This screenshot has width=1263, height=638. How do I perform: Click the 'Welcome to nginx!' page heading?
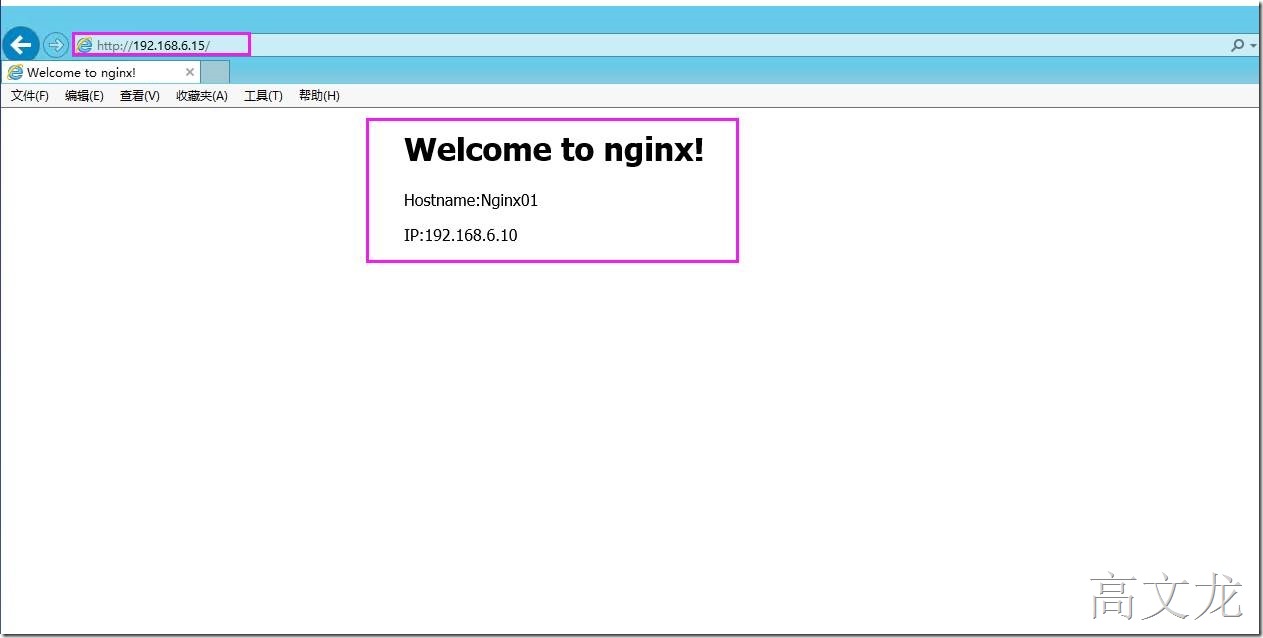pos(554,150)
